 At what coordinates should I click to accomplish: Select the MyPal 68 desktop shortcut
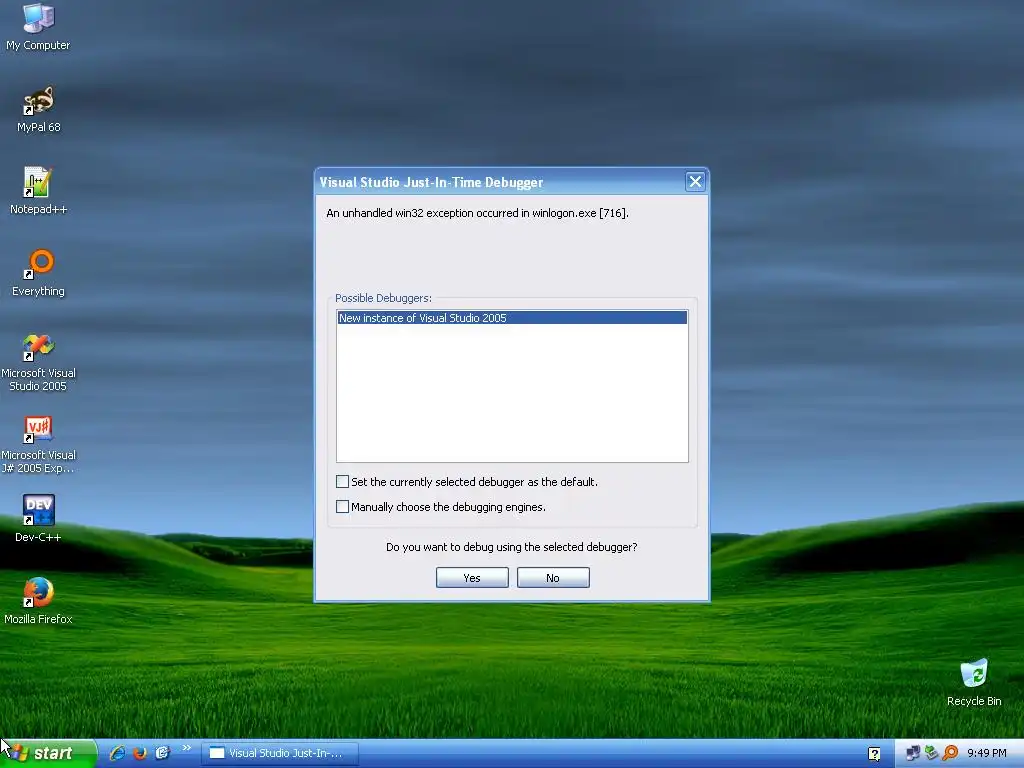click(38, 109)
